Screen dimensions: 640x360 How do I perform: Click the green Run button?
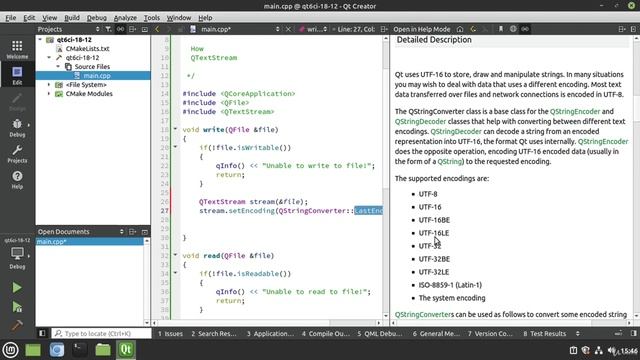point(17,288)
